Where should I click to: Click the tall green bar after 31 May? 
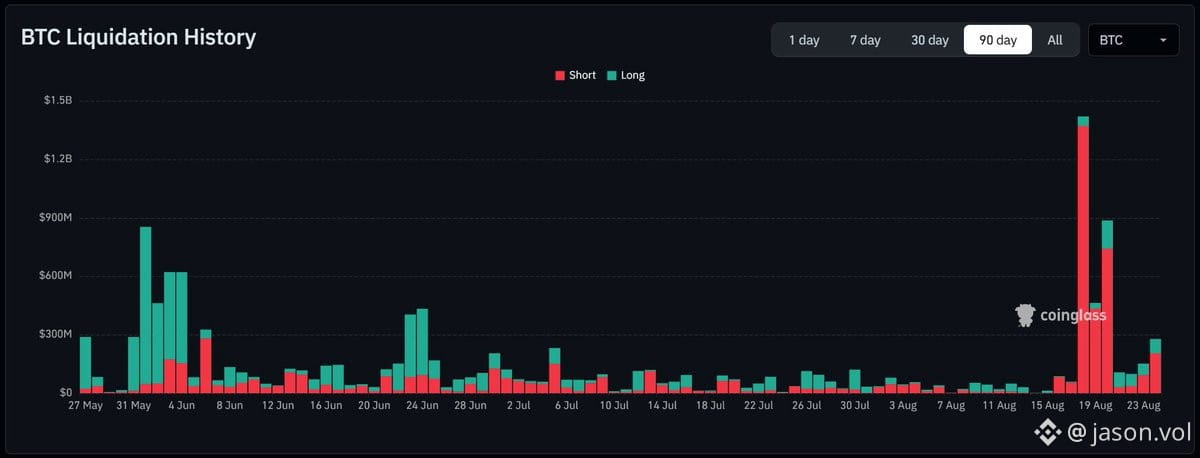[146, 309]
